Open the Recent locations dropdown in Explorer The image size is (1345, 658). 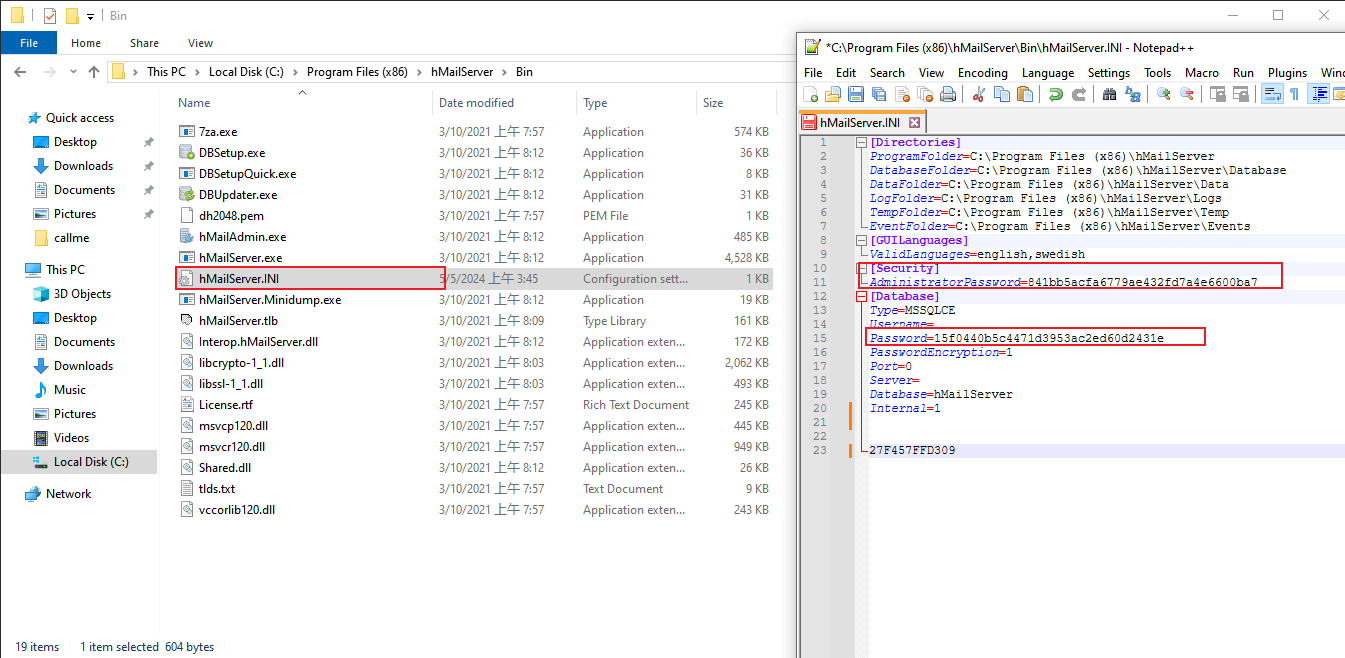click(73, 72)
